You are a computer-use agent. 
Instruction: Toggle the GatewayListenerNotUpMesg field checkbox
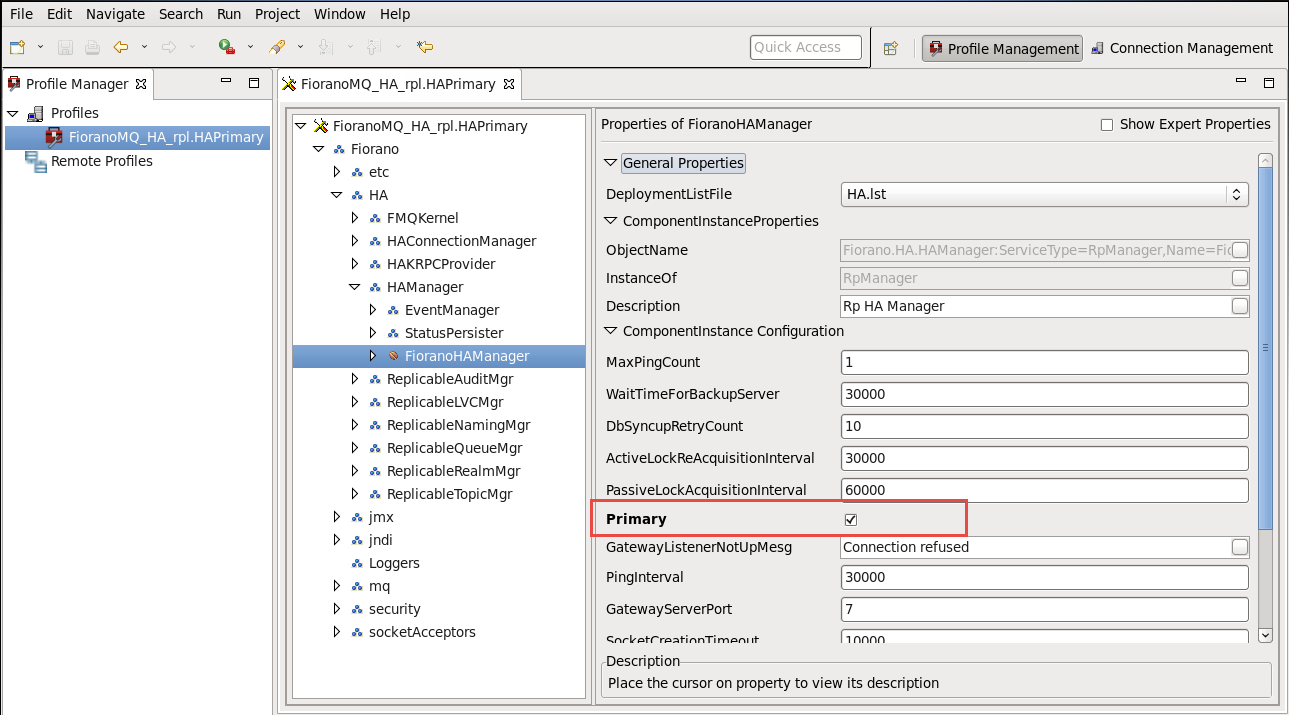(1240, 547)
